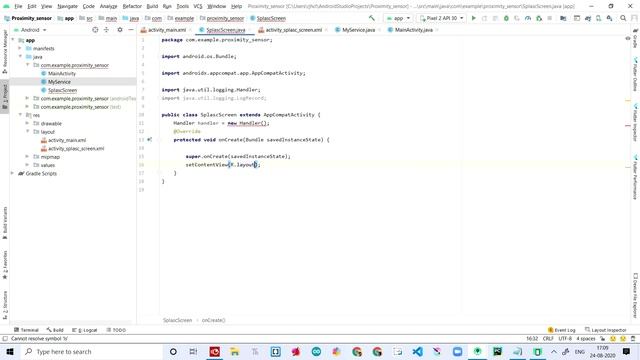Open the Android view dropdown

pyautogui.click(x=31, y=30)
